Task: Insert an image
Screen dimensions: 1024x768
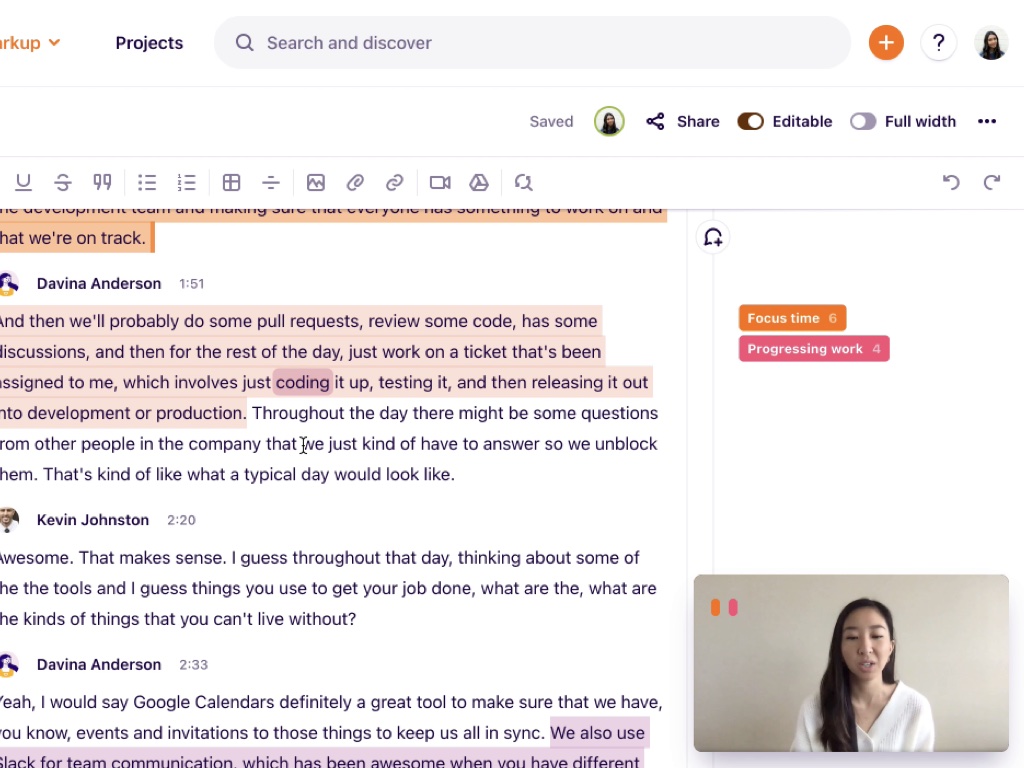Action: [316, 182]
